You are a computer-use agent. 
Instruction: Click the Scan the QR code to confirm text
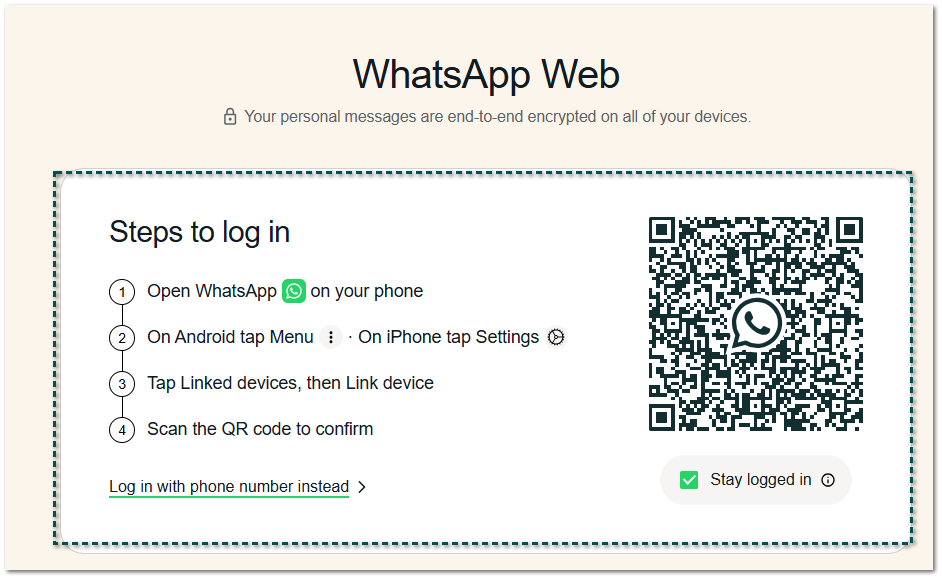[260, 430]
